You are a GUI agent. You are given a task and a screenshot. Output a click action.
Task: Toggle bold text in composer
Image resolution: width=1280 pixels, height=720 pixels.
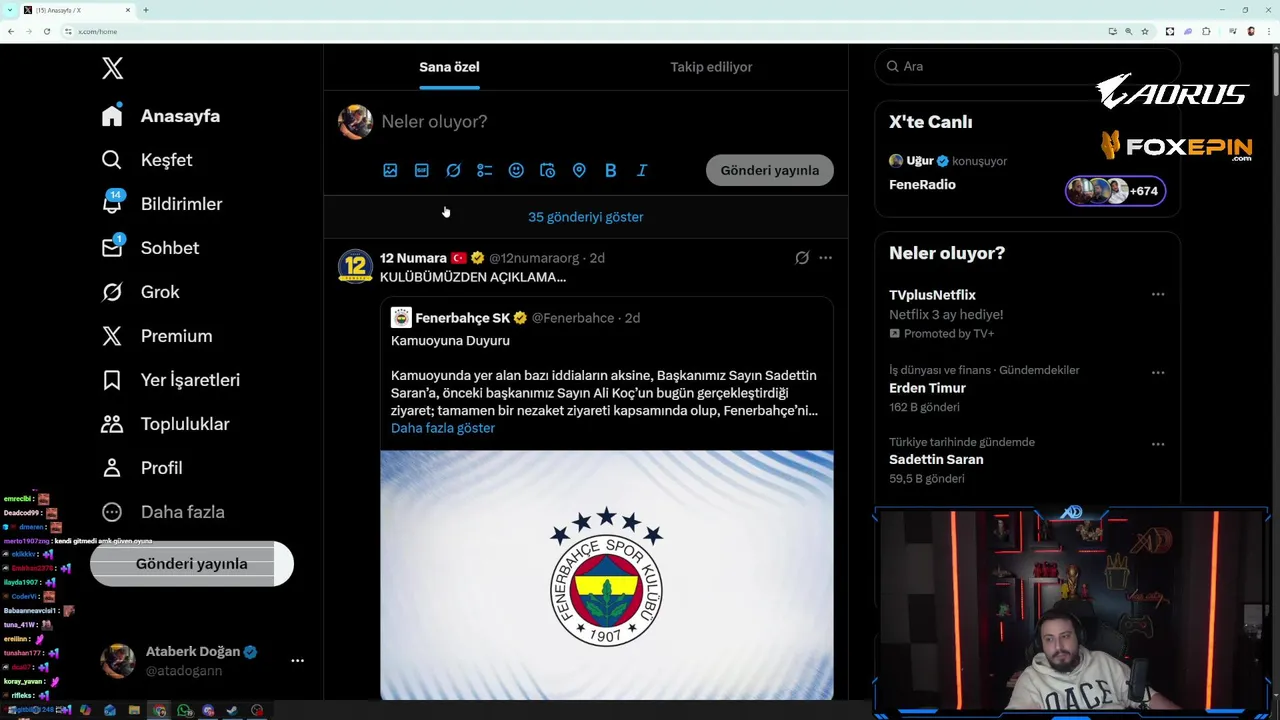tap(610, 171)
